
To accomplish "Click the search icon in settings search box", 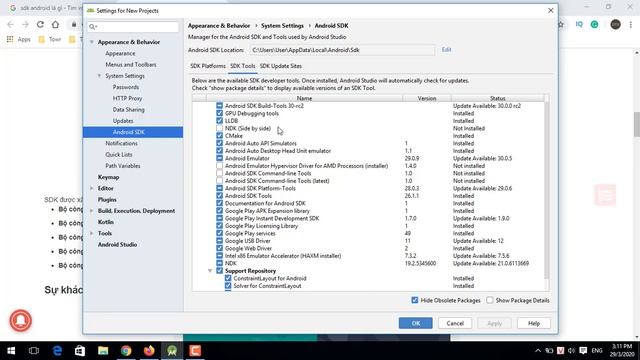I will click(x=93, y=27).
